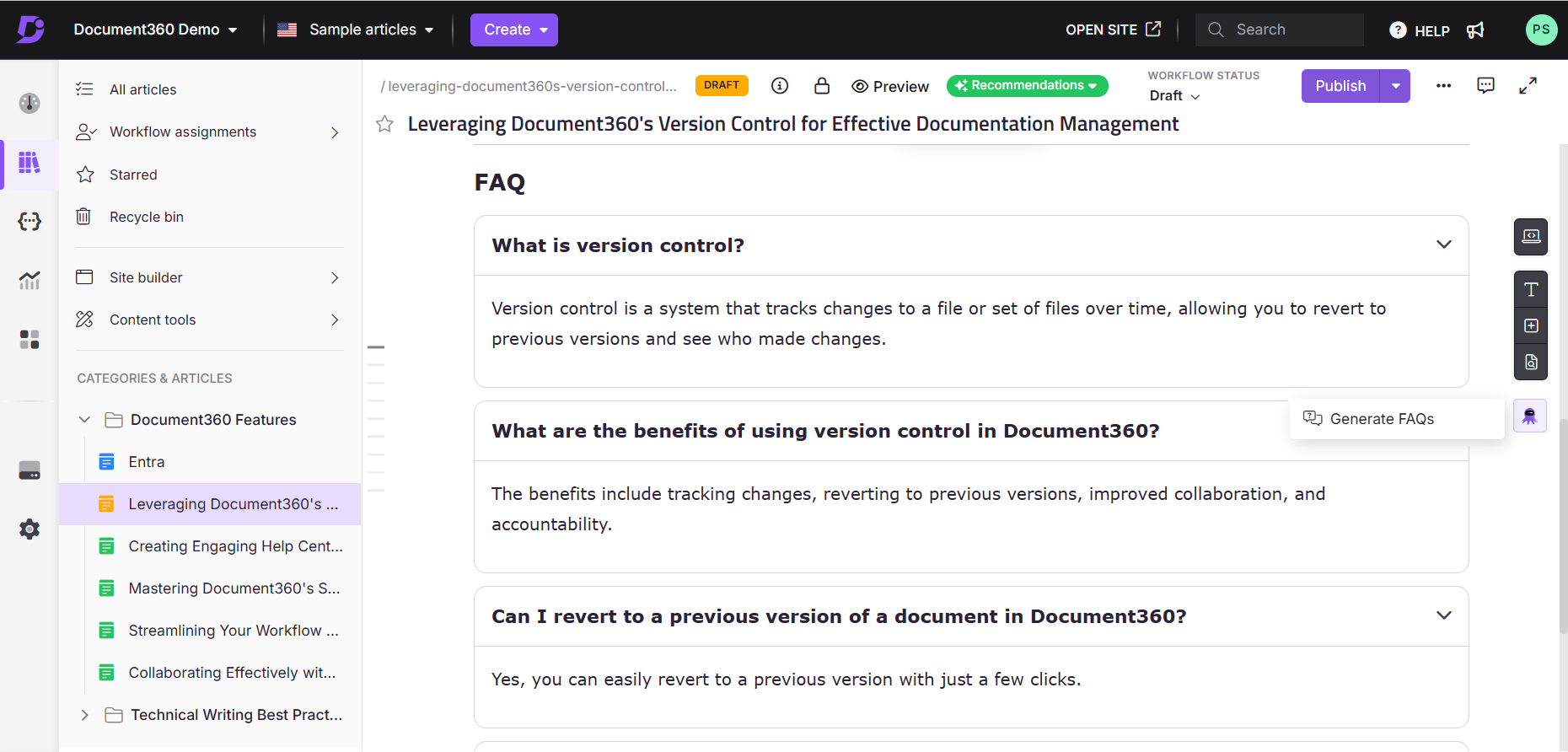Collapse the 'What is version control?' FAQ
Image resolution: width=1568 pixels, height=752 pixels.
1443,244
